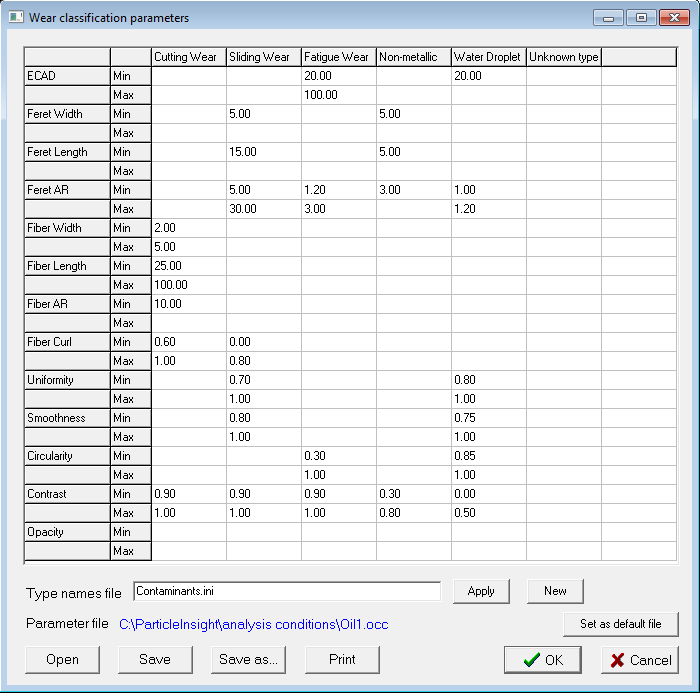Click the Open button
The width and height of the screenshot is (700, 693).
tap(62, 659)
